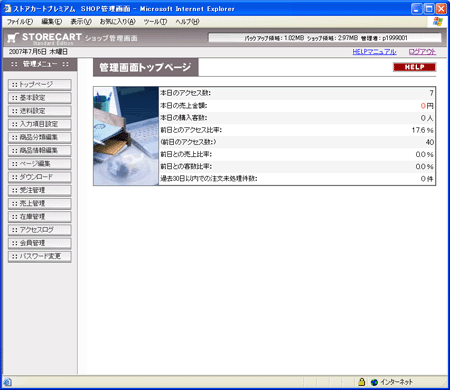Viewport: 450px width, 390px height.
Task: Maximize the Internet Explorer window
Action: tap(429, 9)
